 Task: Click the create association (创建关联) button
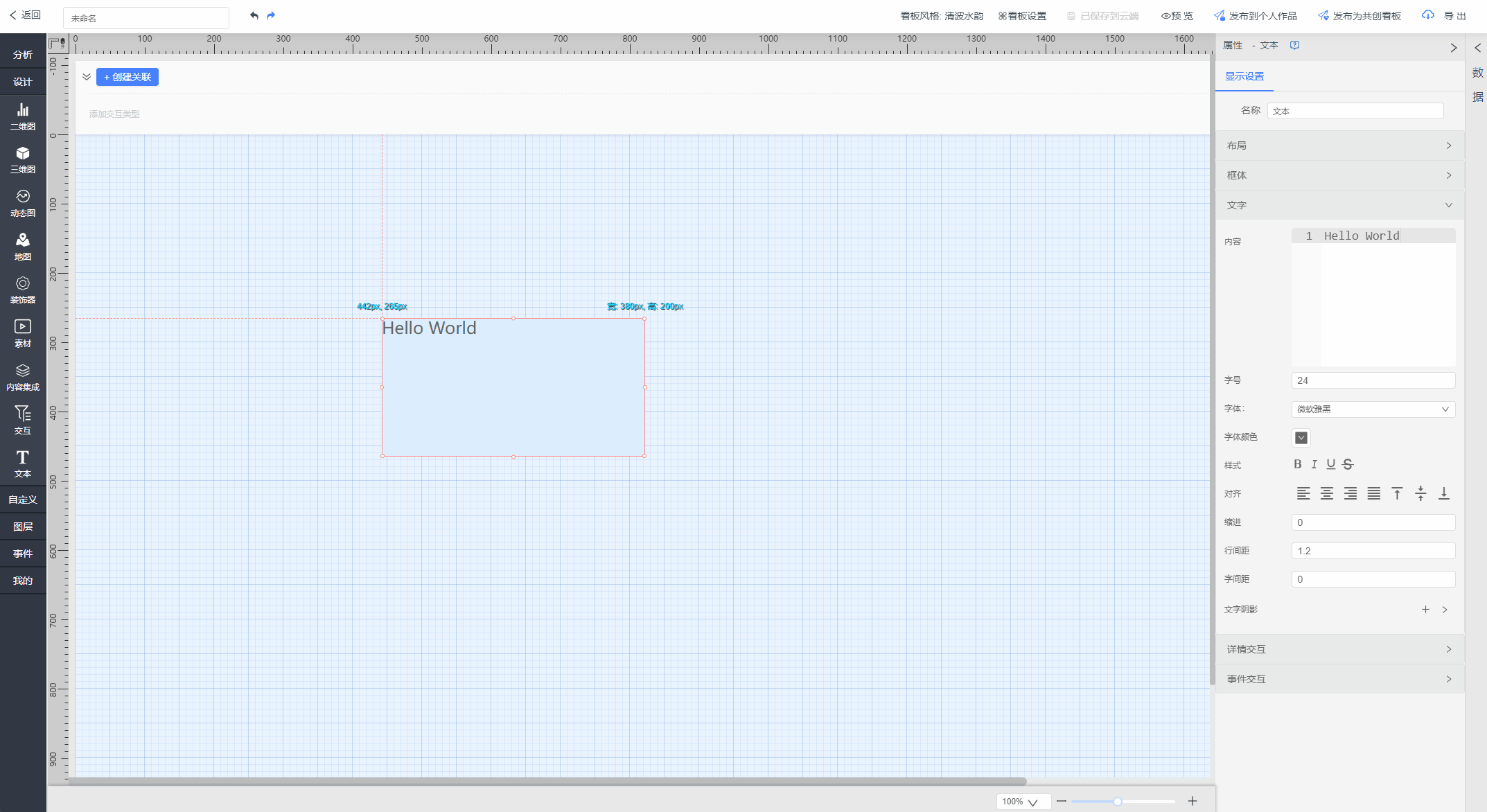pos(127,77)
